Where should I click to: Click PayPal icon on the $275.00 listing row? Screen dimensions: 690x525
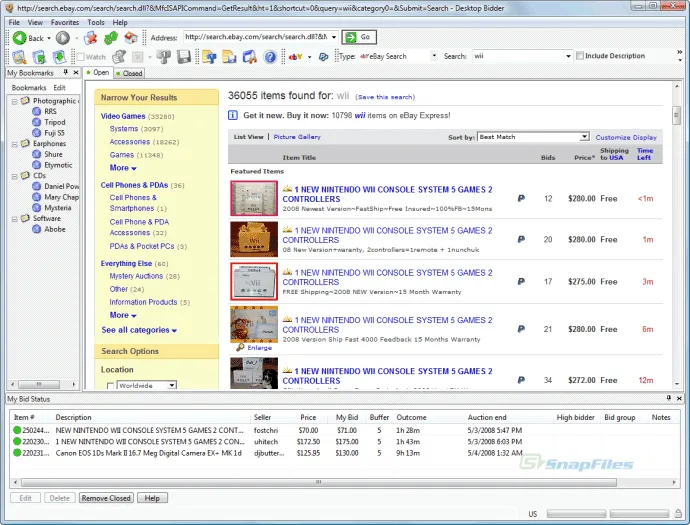coord(521,282)
